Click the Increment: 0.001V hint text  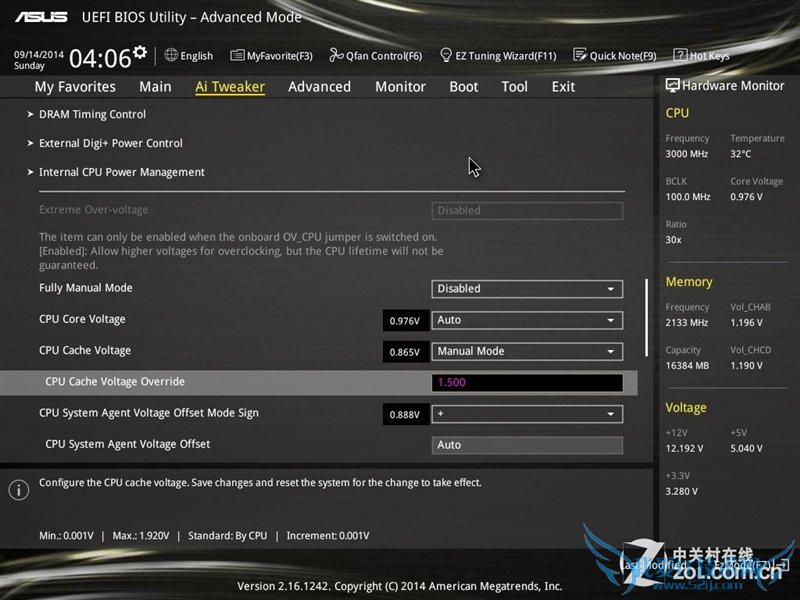tap(328, 536)
